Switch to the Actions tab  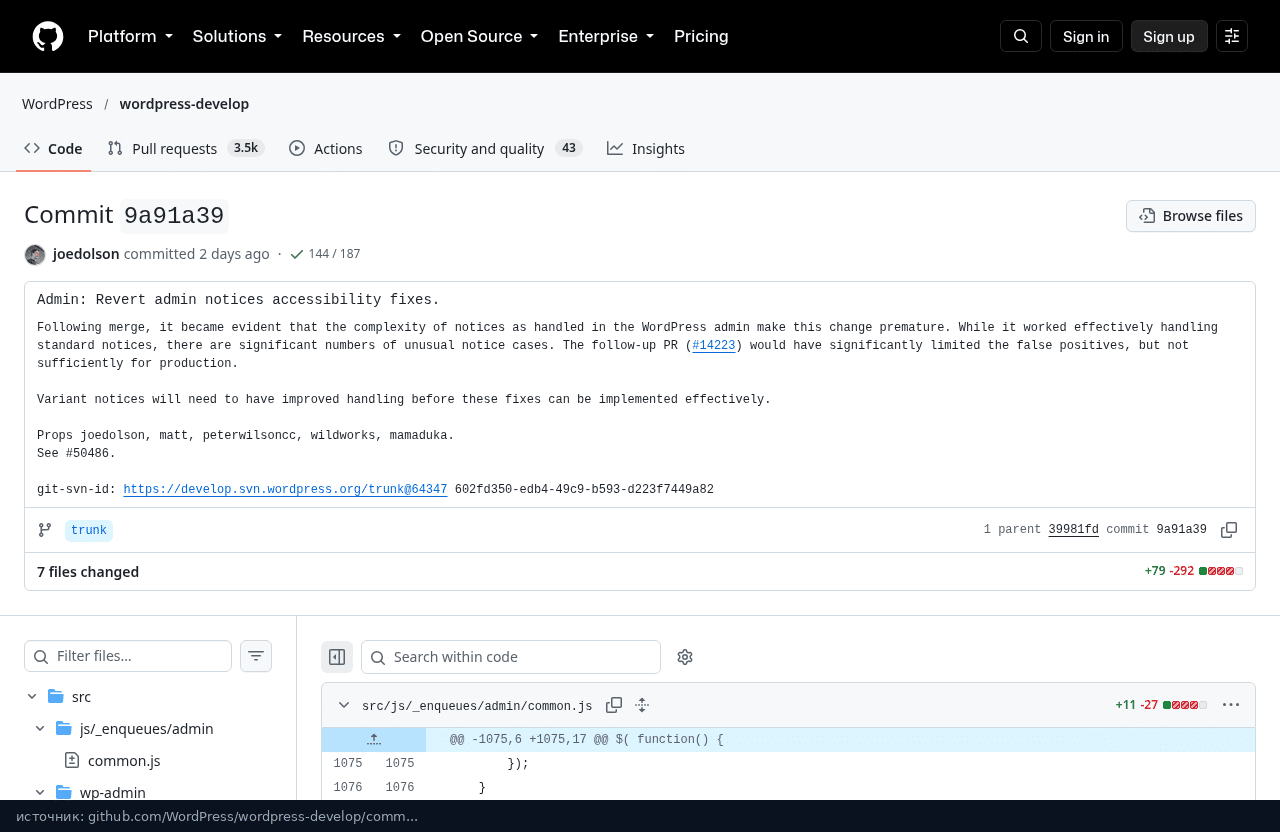pos(326,148)
